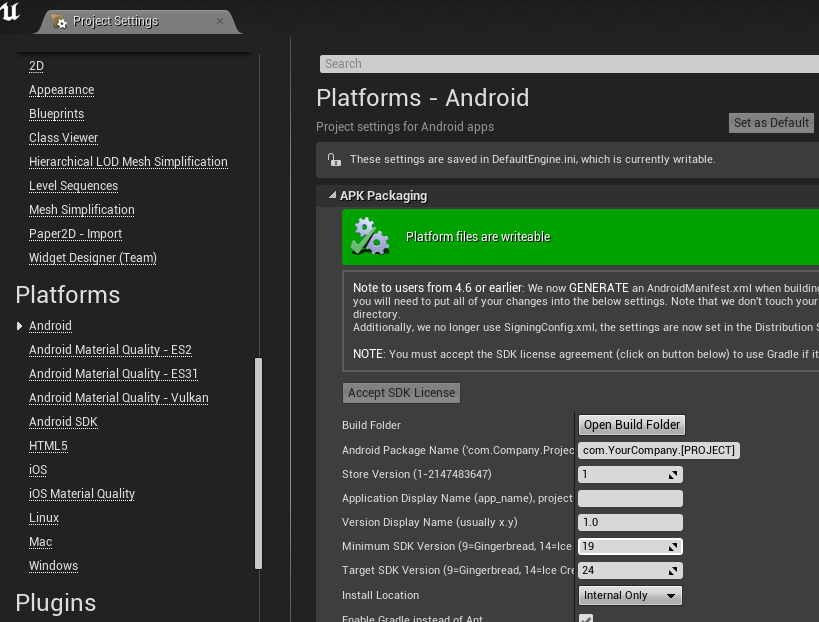The width and height of the screenshot is (819, 622).
Task: Open the iOS Material Quality settings
Action: 81,494
